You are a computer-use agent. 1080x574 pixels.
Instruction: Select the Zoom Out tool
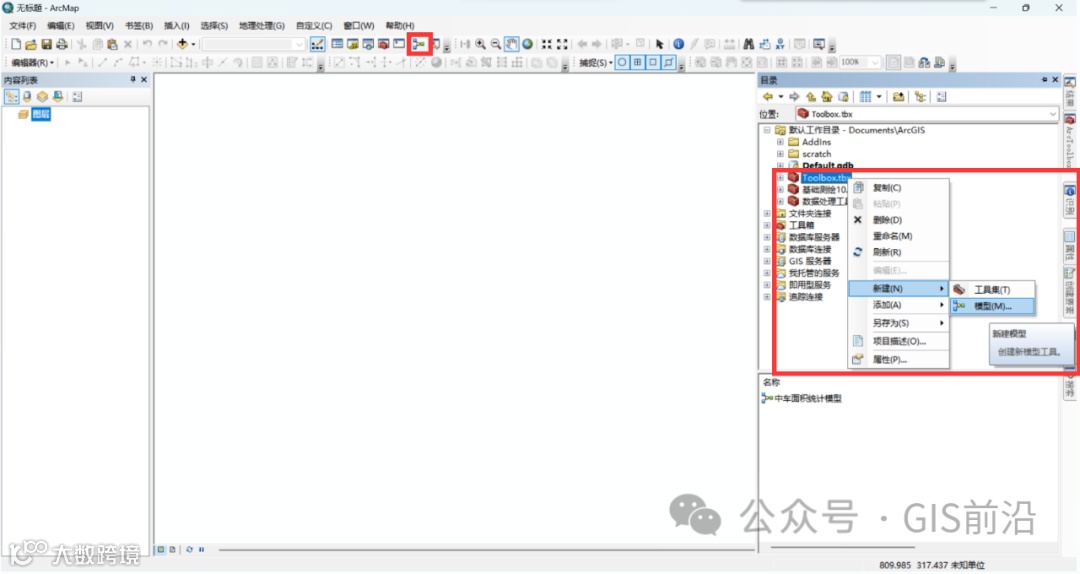pos(496,44)
